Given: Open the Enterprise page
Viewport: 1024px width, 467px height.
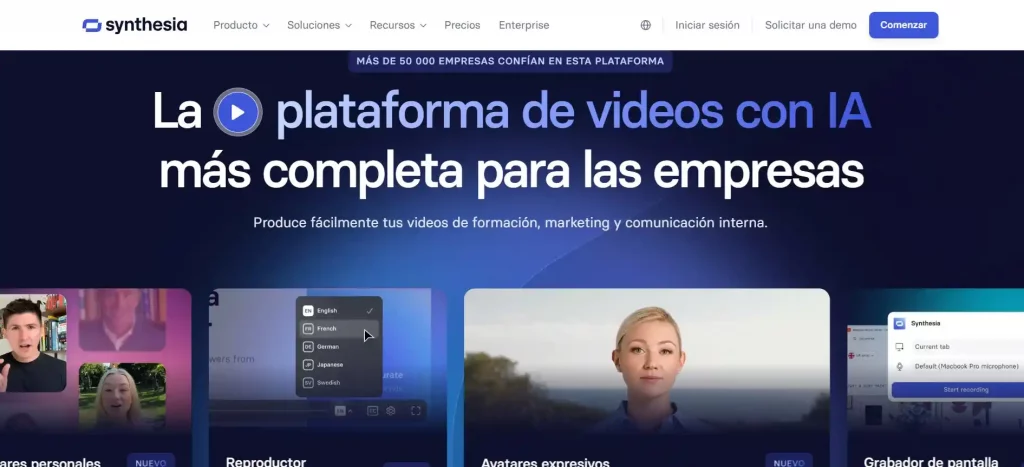Looking at the screenshot, I should click(524, 25).
